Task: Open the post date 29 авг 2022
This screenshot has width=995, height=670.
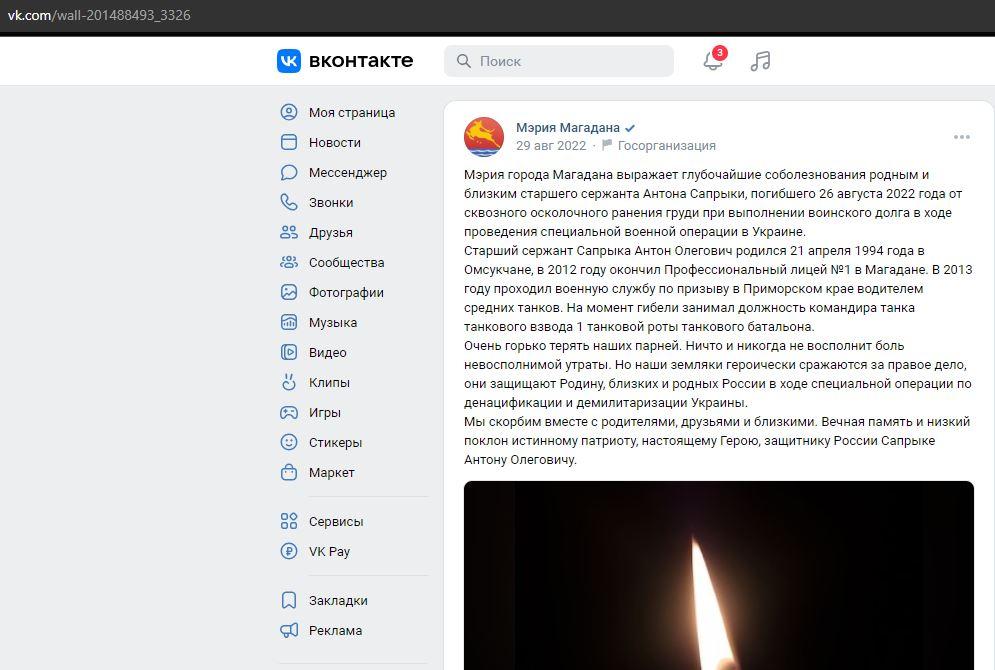Action: click(x=551, y=145)
